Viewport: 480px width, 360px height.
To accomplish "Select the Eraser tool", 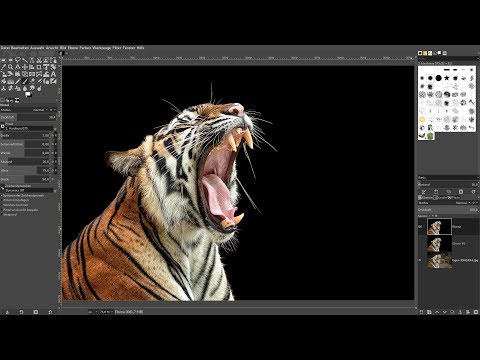I will point(32,81).
